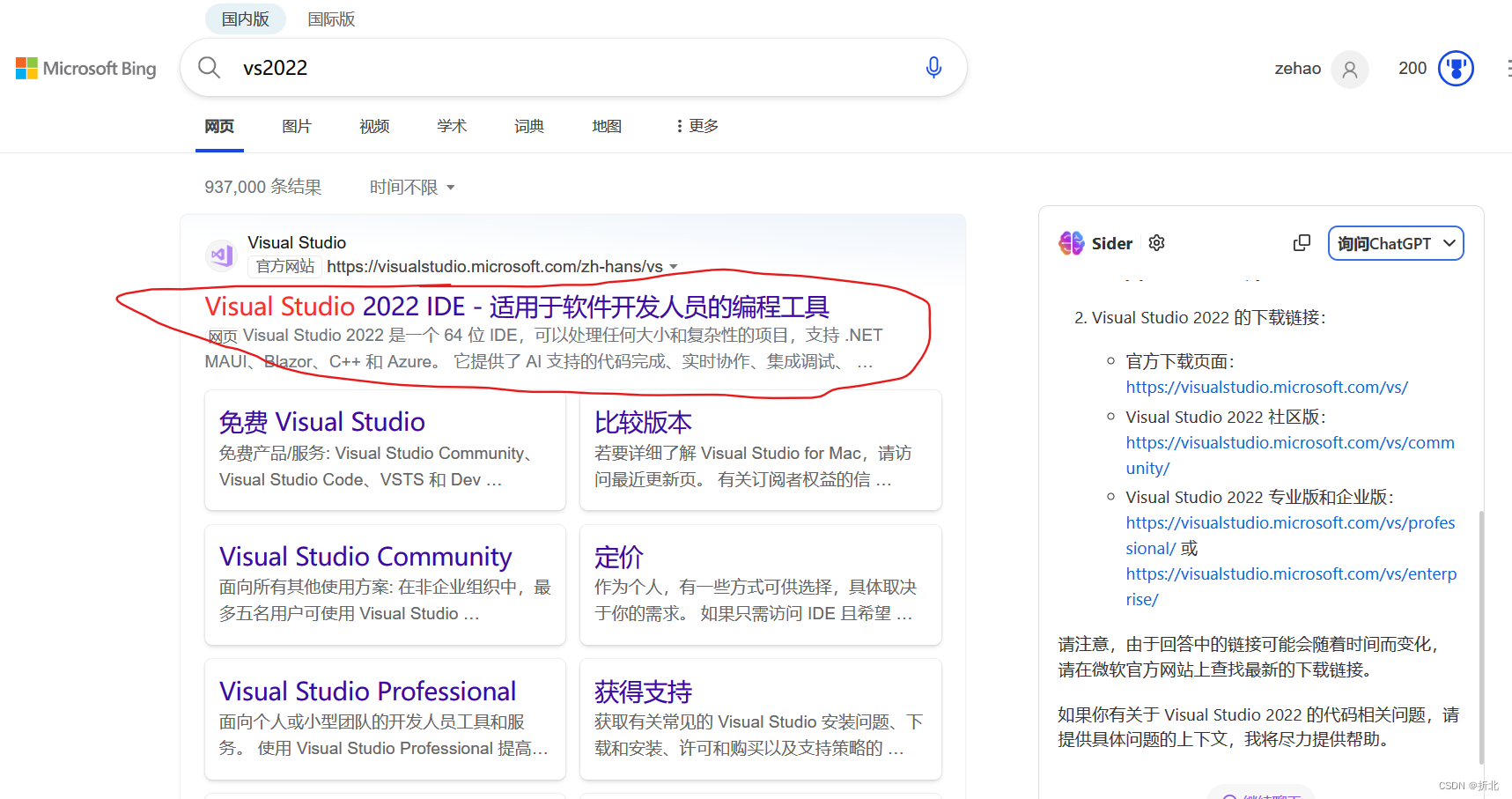
Task: Click the Visual Studio site name text
Action: pyautogui.click(x=297, y=242)
